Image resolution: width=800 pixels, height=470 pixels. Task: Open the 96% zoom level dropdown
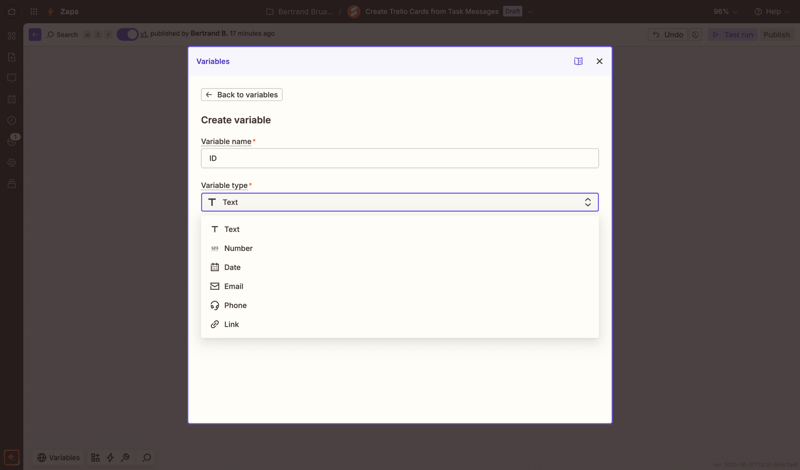point(725,11)
